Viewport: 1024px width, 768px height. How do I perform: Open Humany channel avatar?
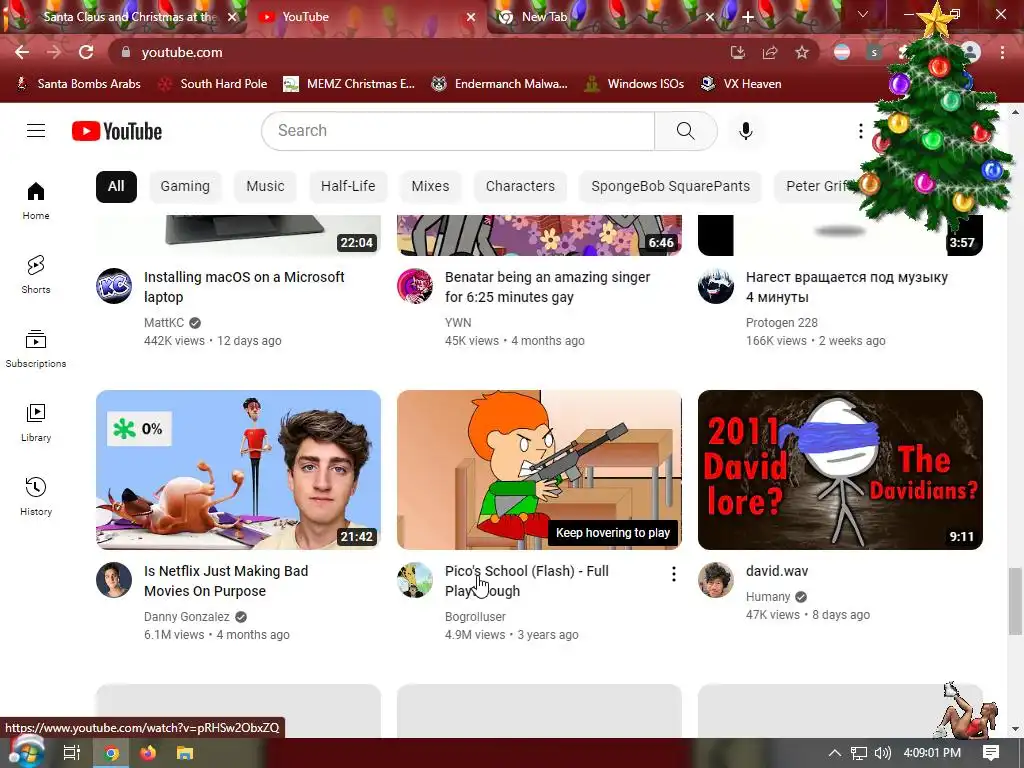[x=716, y=580]
